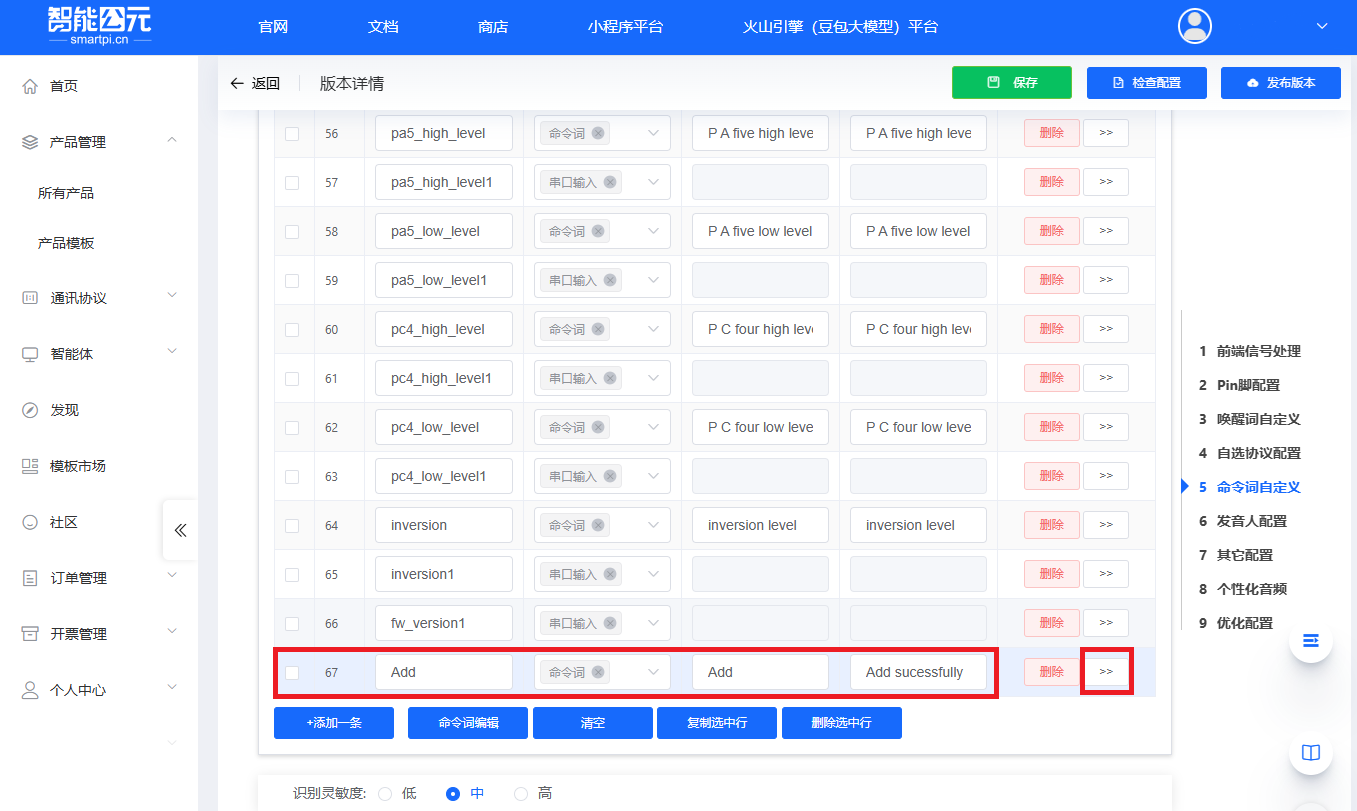Open the type dropdown in row 64
The height and width of the screenshot is (811, 1357).
[x=653, y=525]
